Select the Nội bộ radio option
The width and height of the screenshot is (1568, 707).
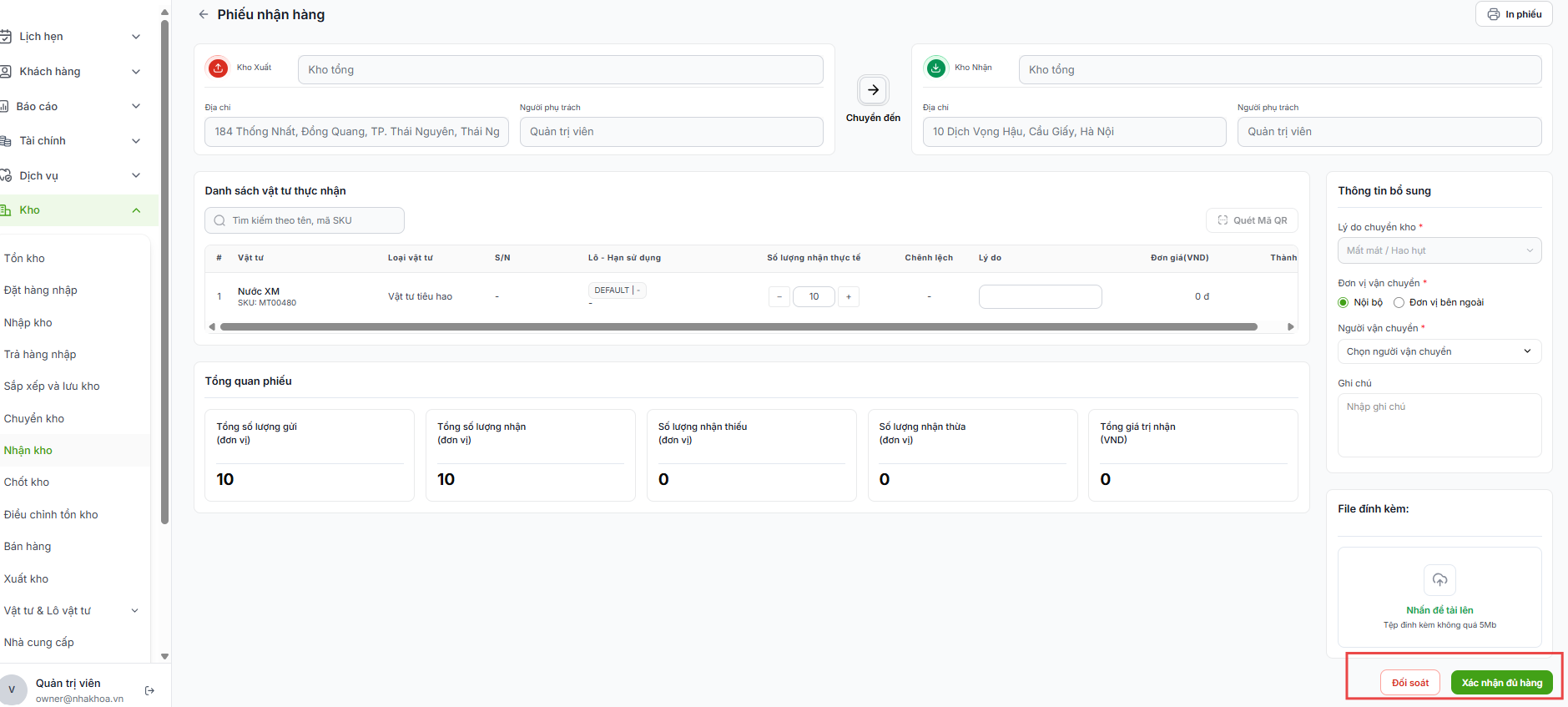pyautogui.click(x=1344, y=302)
